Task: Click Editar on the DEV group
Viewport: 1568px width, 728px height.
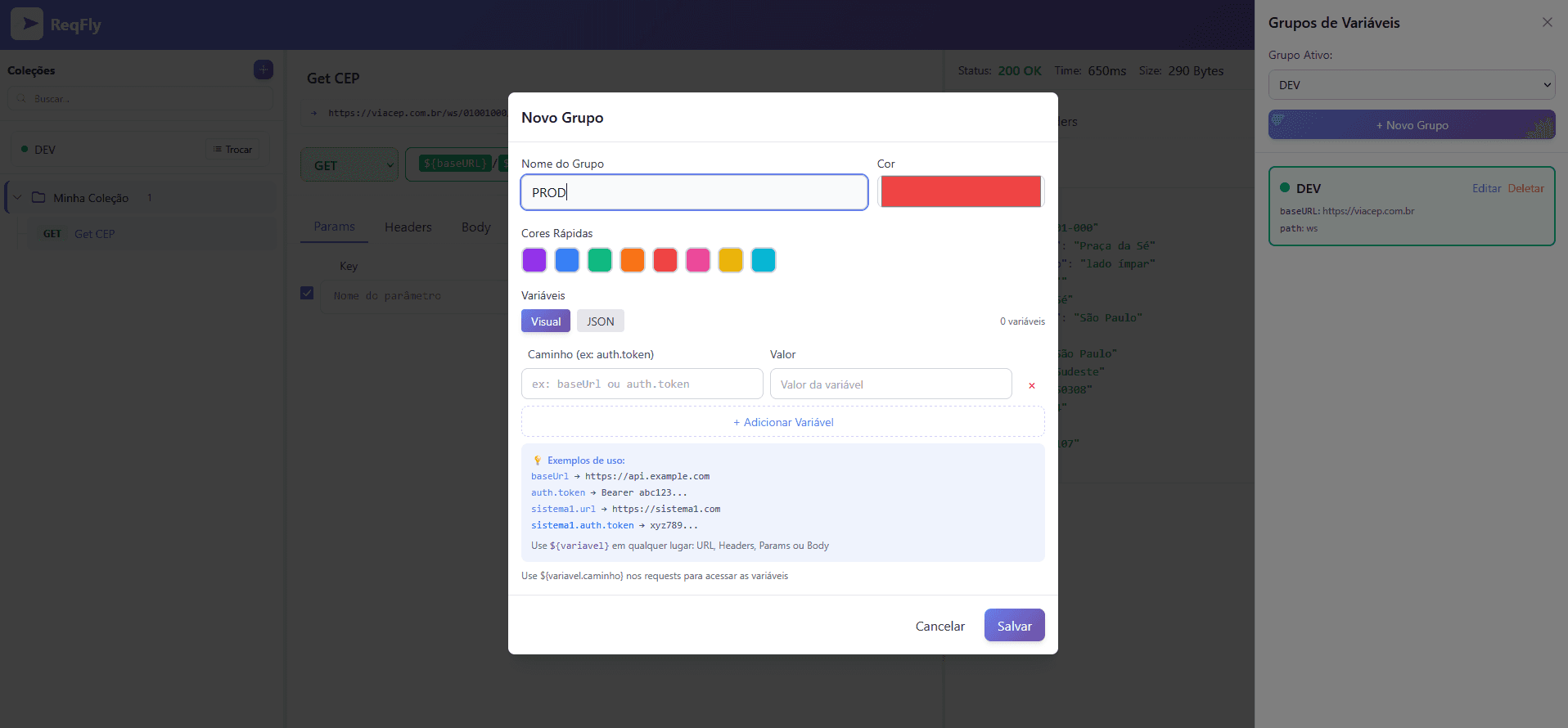Action: 1486,188
